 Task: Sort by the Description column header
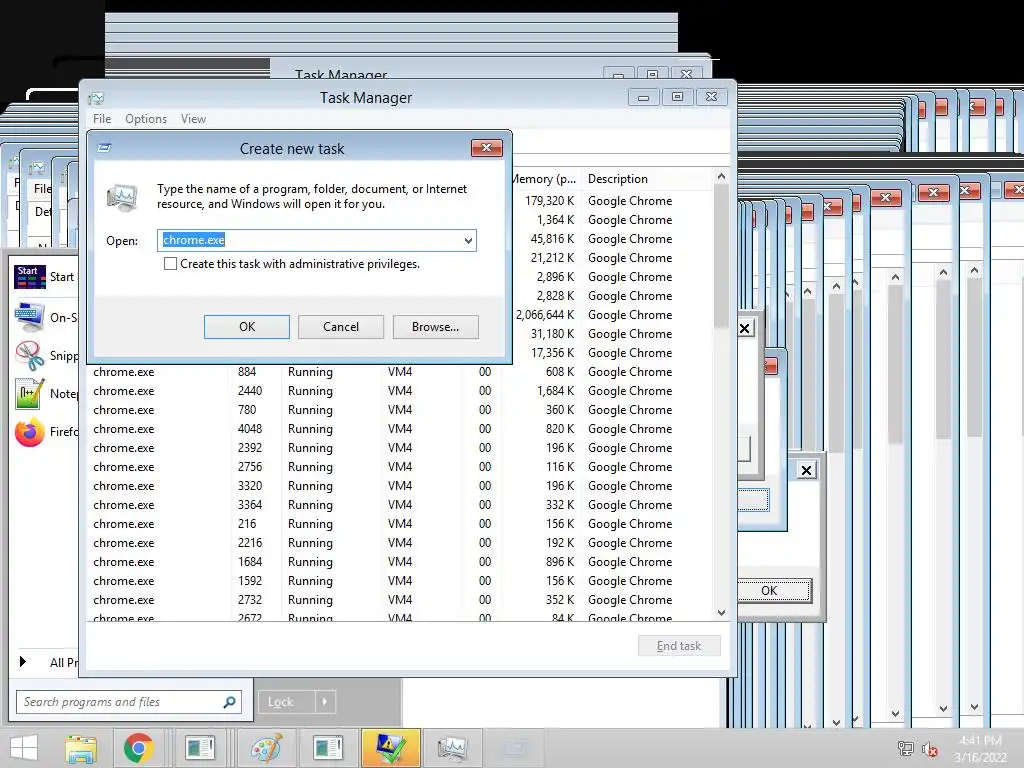pyautogui.click(x=618, y=179)
